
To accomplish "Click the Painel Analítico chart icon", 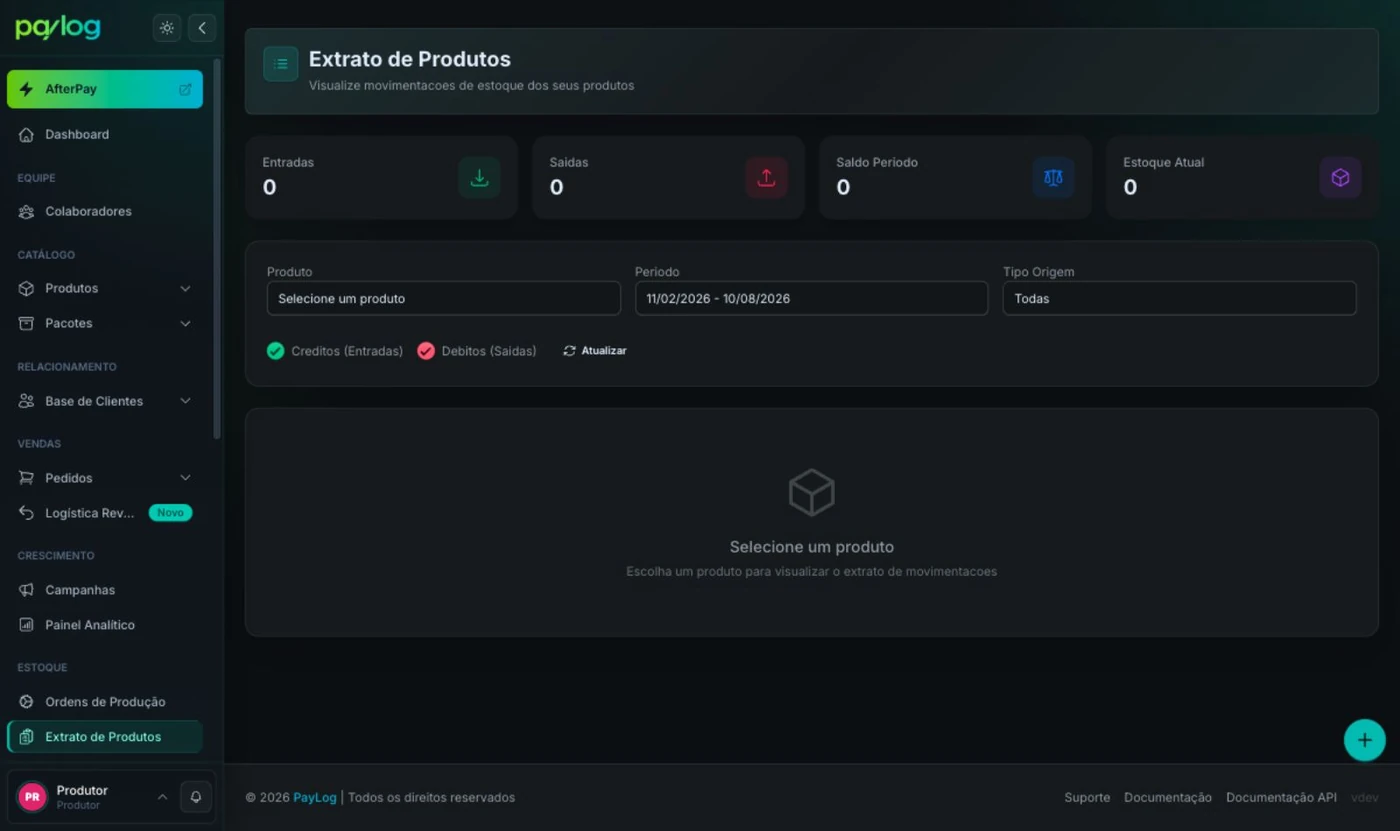I will coord(27,625).
